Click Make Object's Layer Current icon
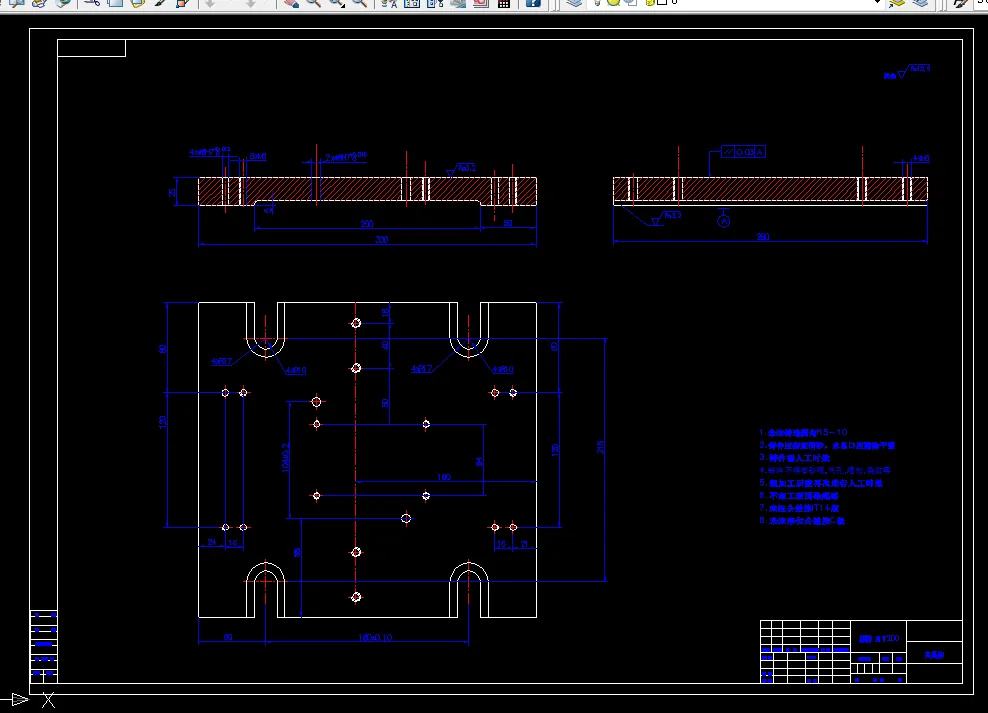The height and width of the screenshot is (713, 988). pos(897,3)
